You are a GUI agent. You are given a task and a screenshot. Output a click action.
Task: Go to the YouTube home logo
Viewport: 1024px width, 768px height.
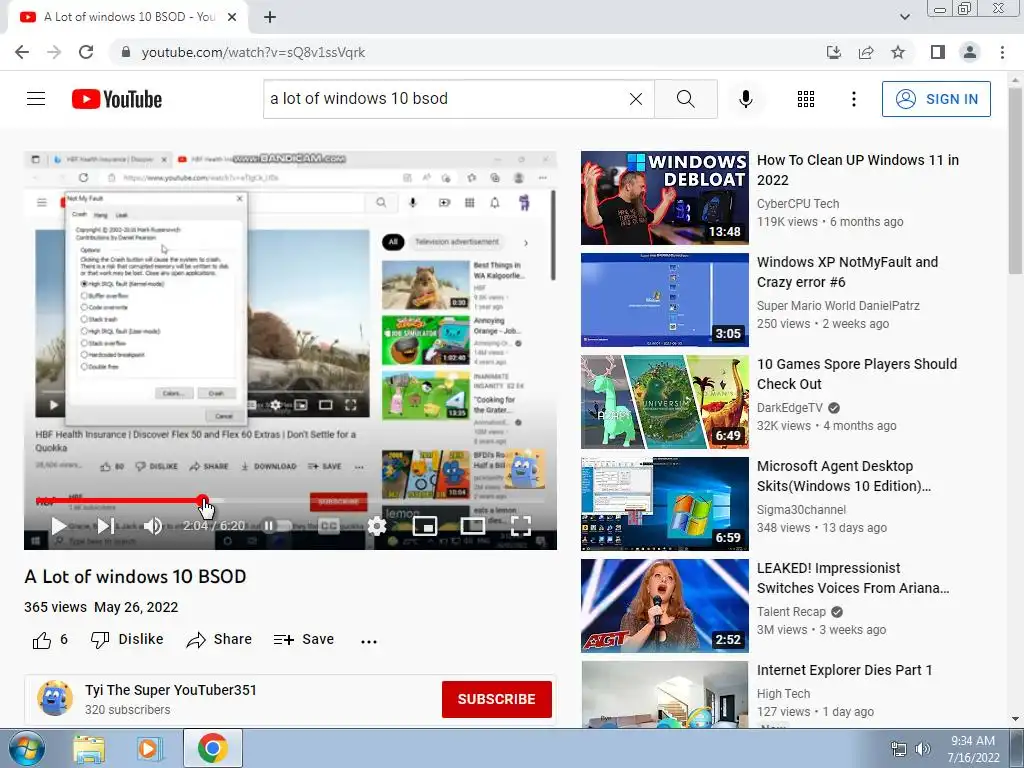click(x=117, y=99)
